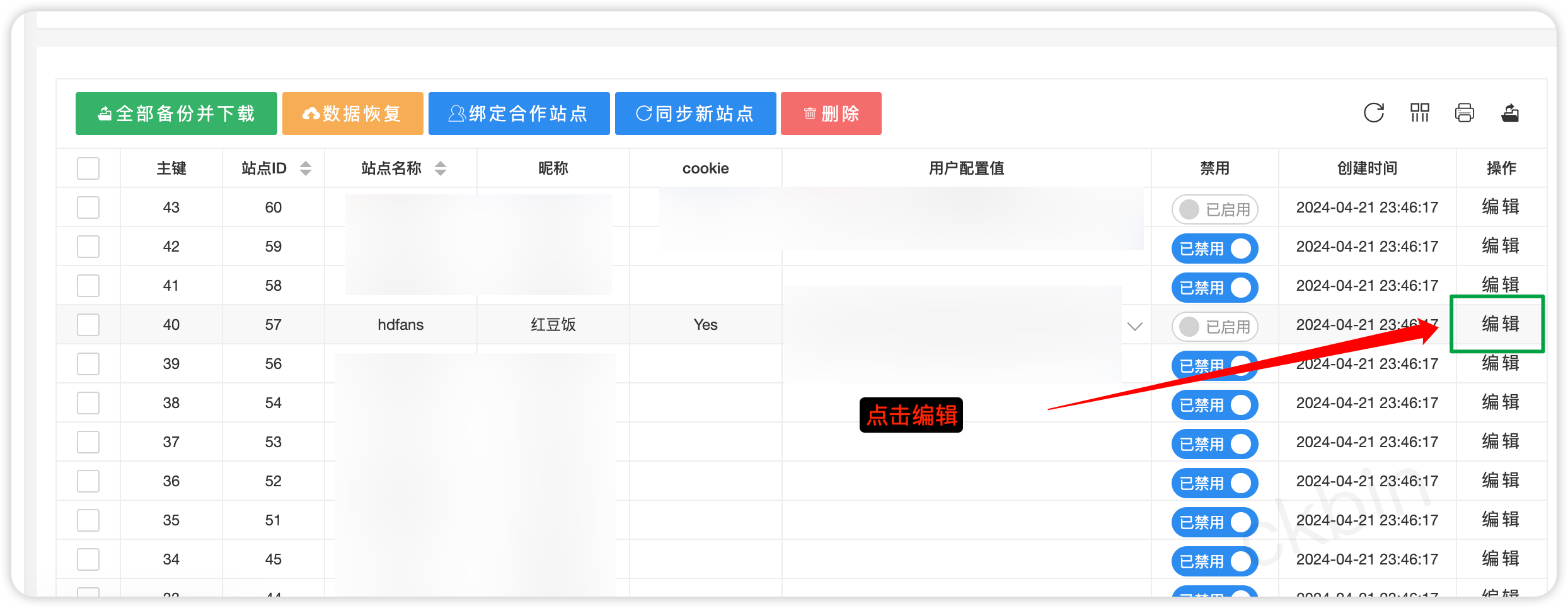Screen dimensions: 1568x608
Task: Click the 创建时间 column header
Action: pos(1368,168)
